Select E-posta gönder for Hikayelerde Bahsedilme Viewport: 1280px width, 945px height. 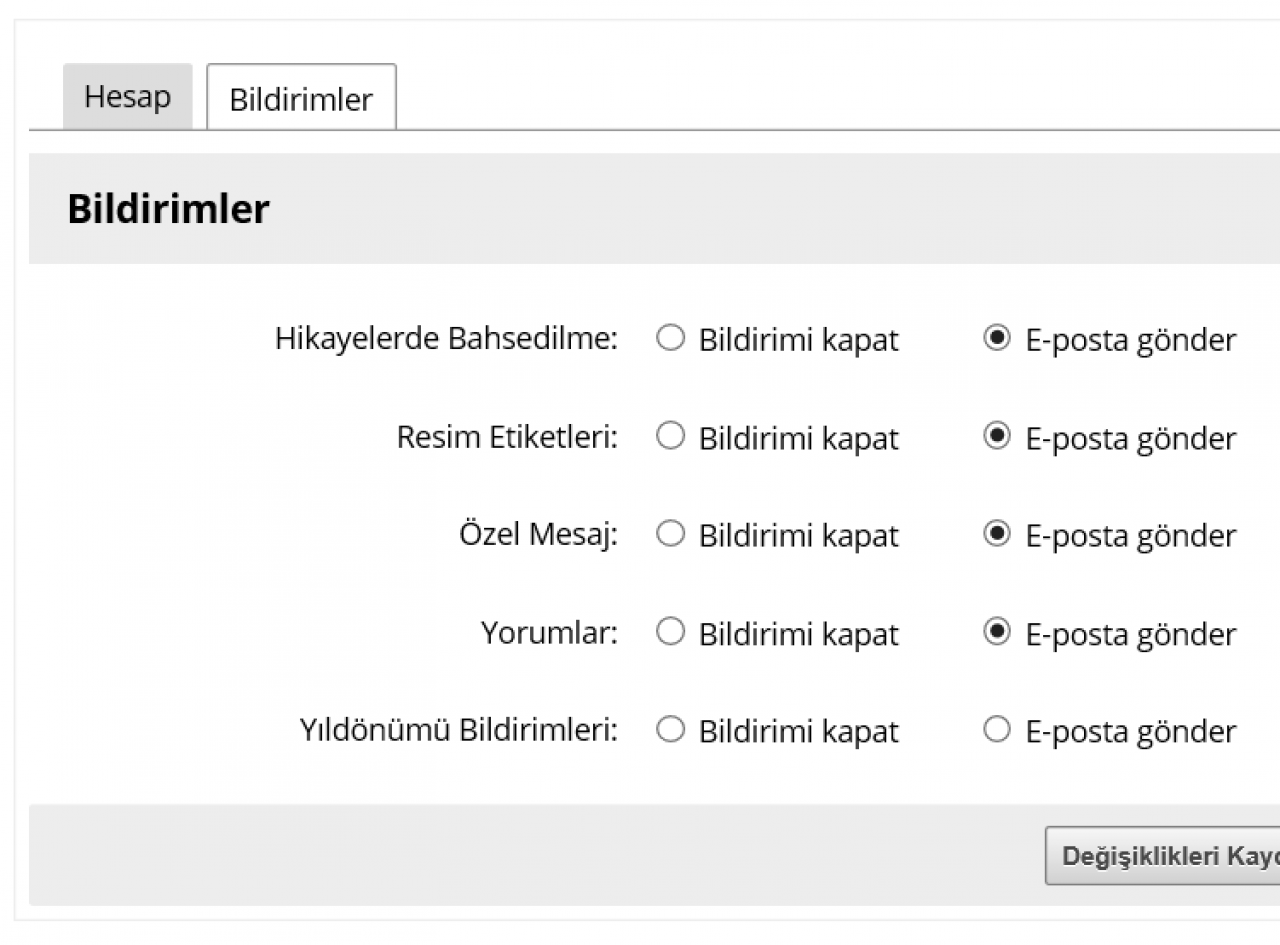tap(997, 339)
